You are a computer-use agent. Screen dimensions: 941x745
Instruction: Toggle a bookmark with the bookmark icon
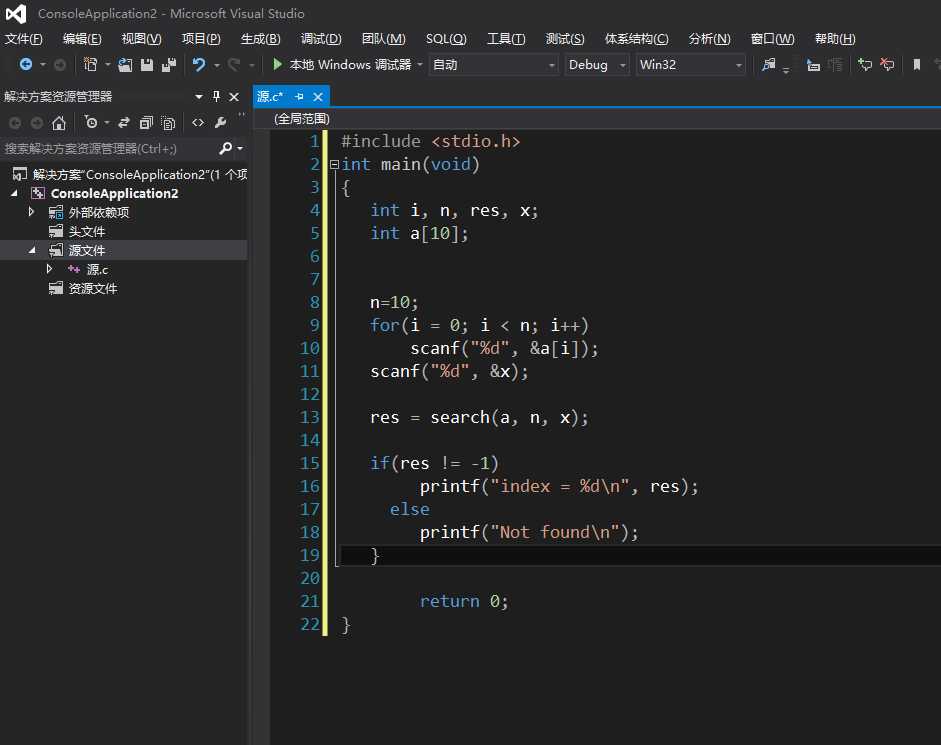click(x=917, y=64)
